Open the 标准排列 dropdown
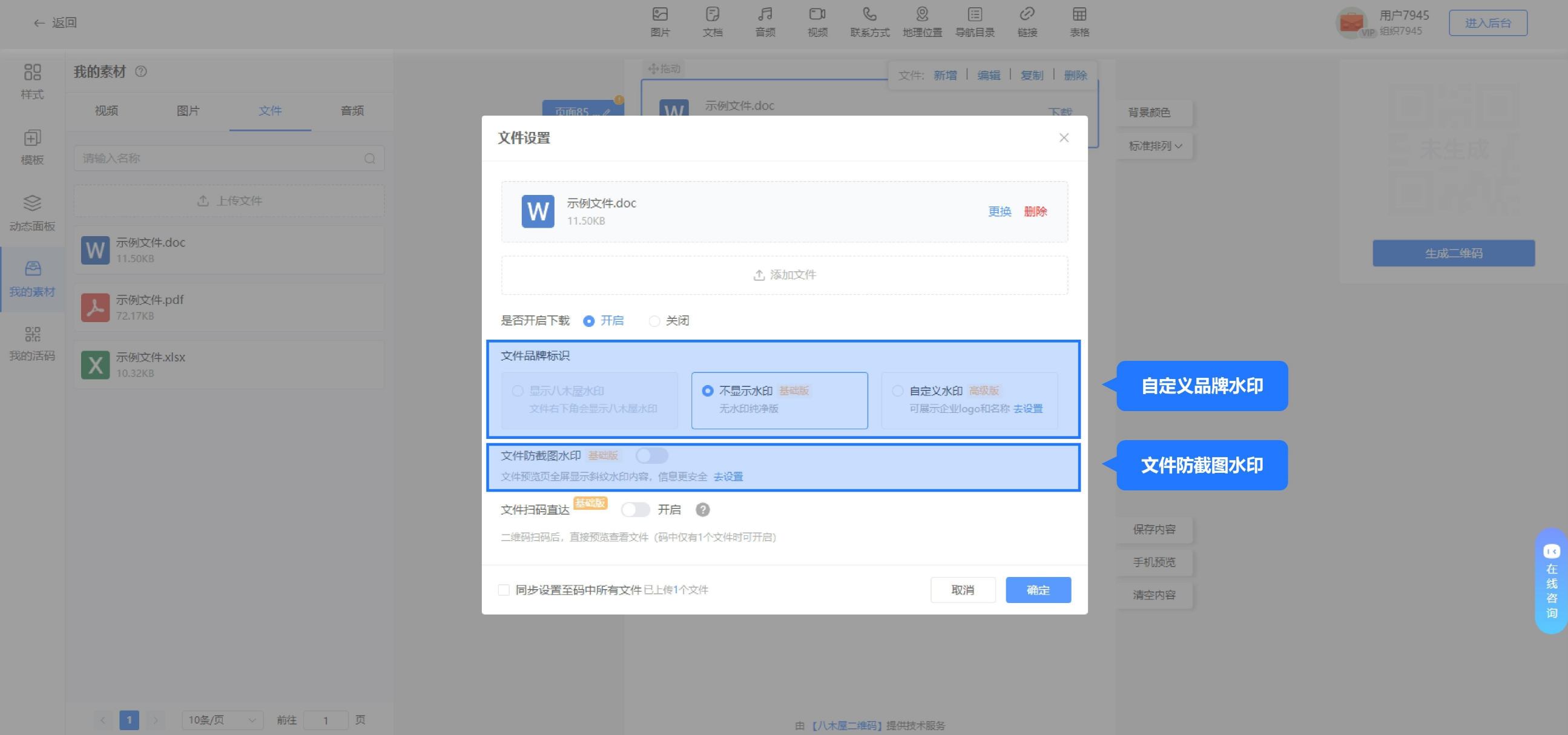This screenshot has width=1568, height=735. click(x=1155, y=146)
